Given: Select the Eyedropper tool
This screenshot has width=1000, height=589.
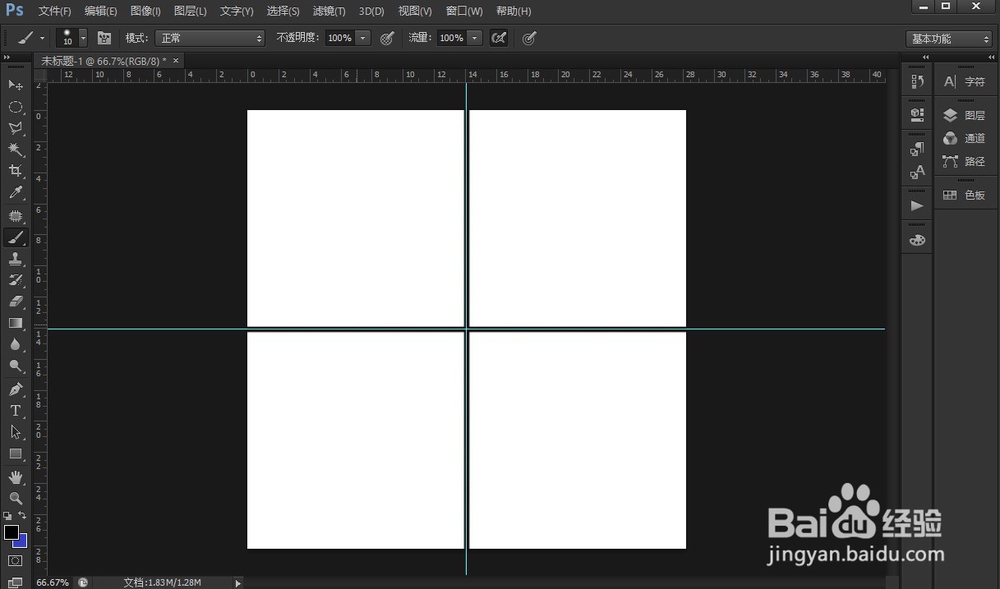Looking at the screenshot, I should (x=15, y=193).
